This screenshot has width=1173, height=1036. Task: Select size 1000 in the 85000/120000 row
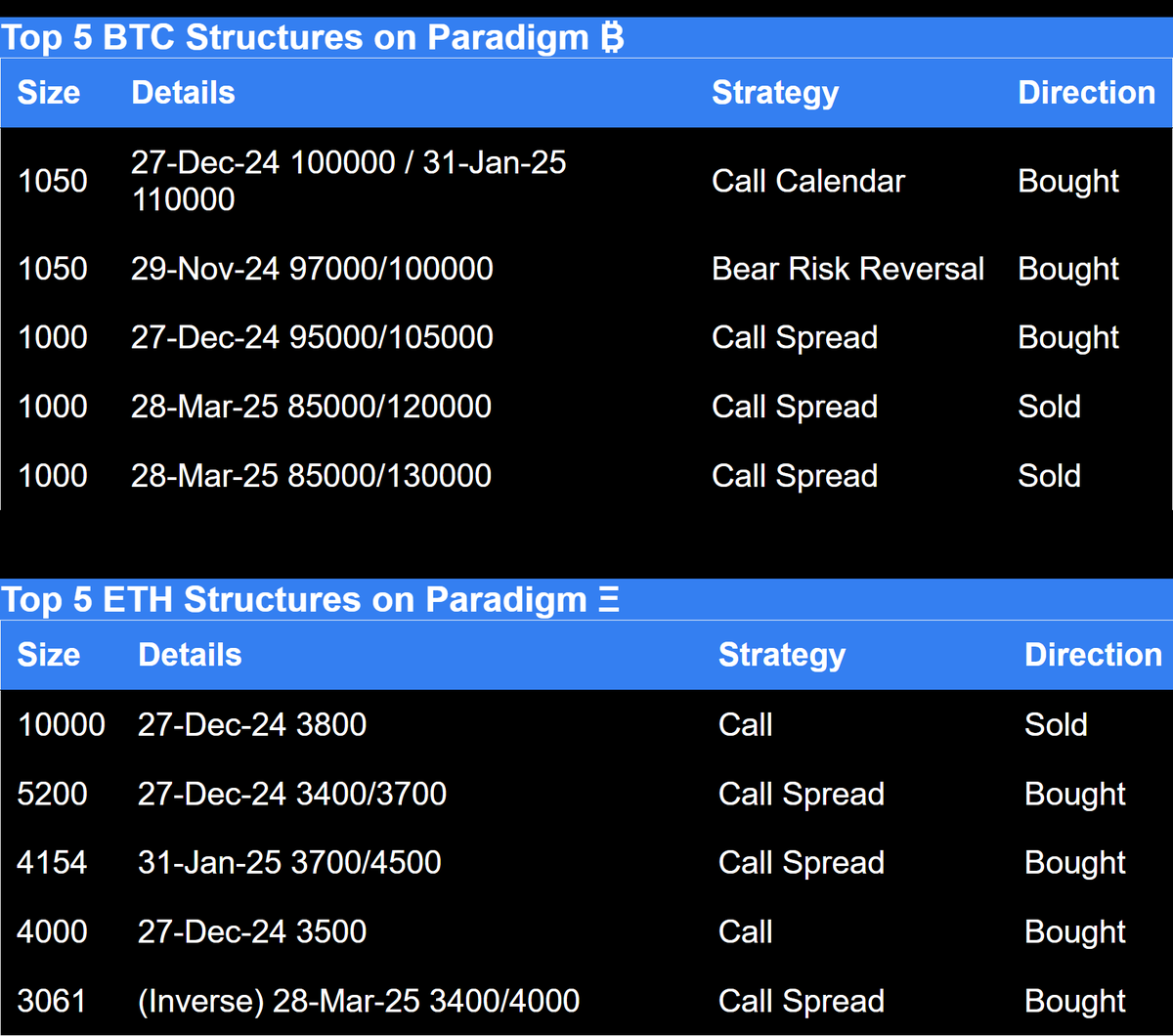(x=53, y=407)
